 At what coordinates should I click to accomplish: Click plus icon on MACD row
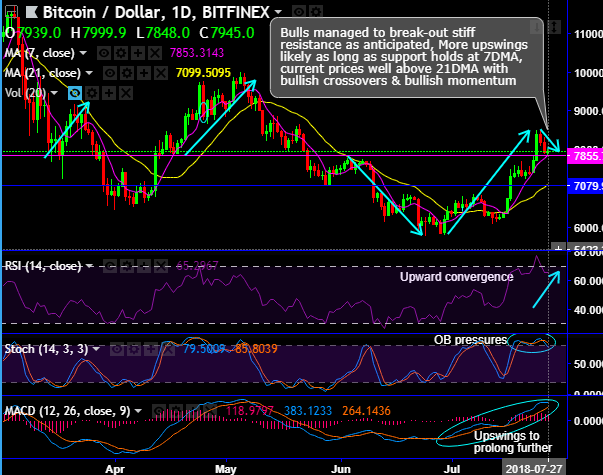point(192,411)
